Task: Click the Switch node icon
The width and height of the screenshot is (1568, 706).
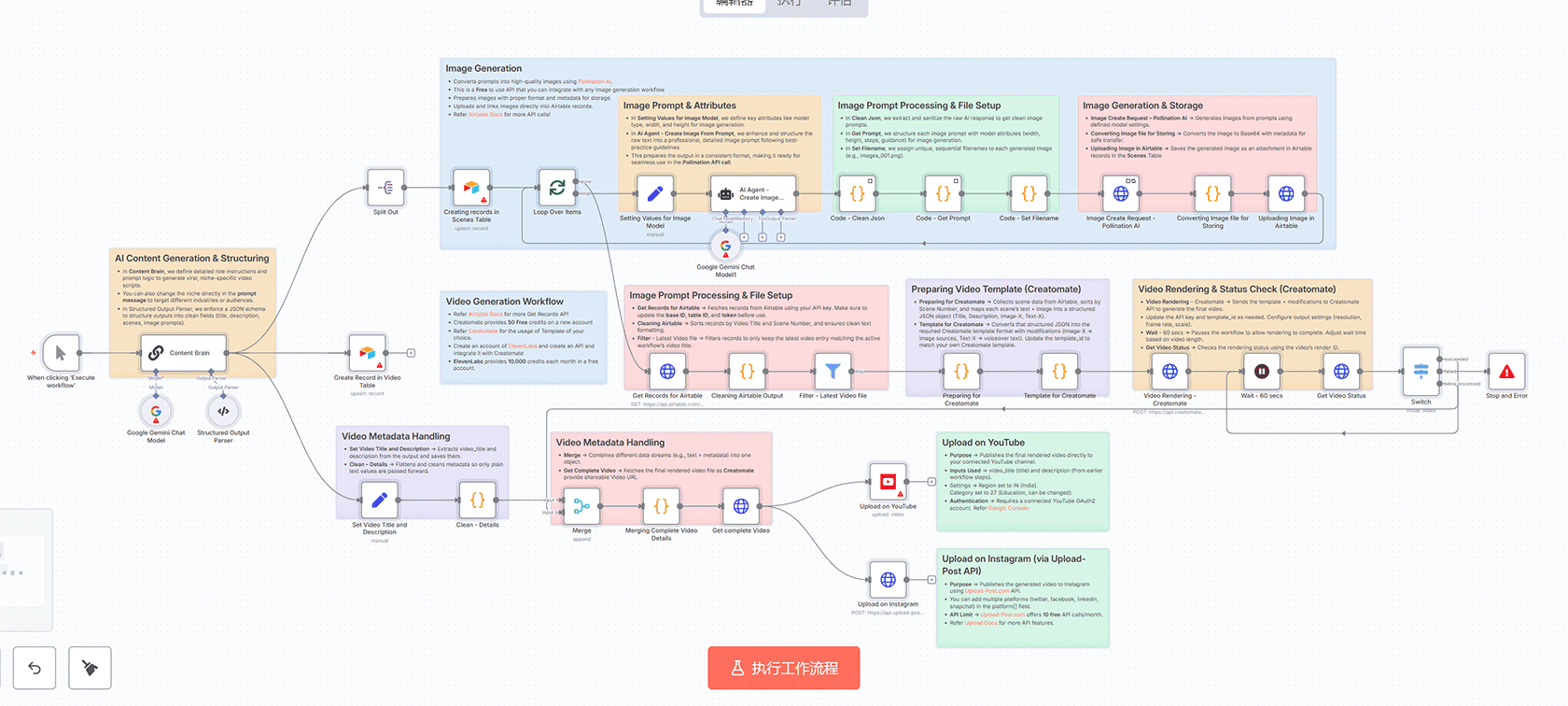Action: pyautogui.click(x=1421, y=372)
